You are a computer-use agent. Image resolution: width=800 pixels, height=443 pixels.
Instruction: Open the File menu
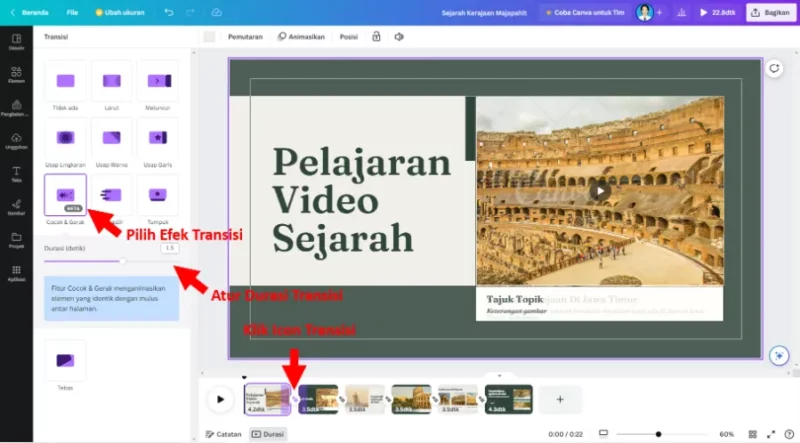click(72, 12)
